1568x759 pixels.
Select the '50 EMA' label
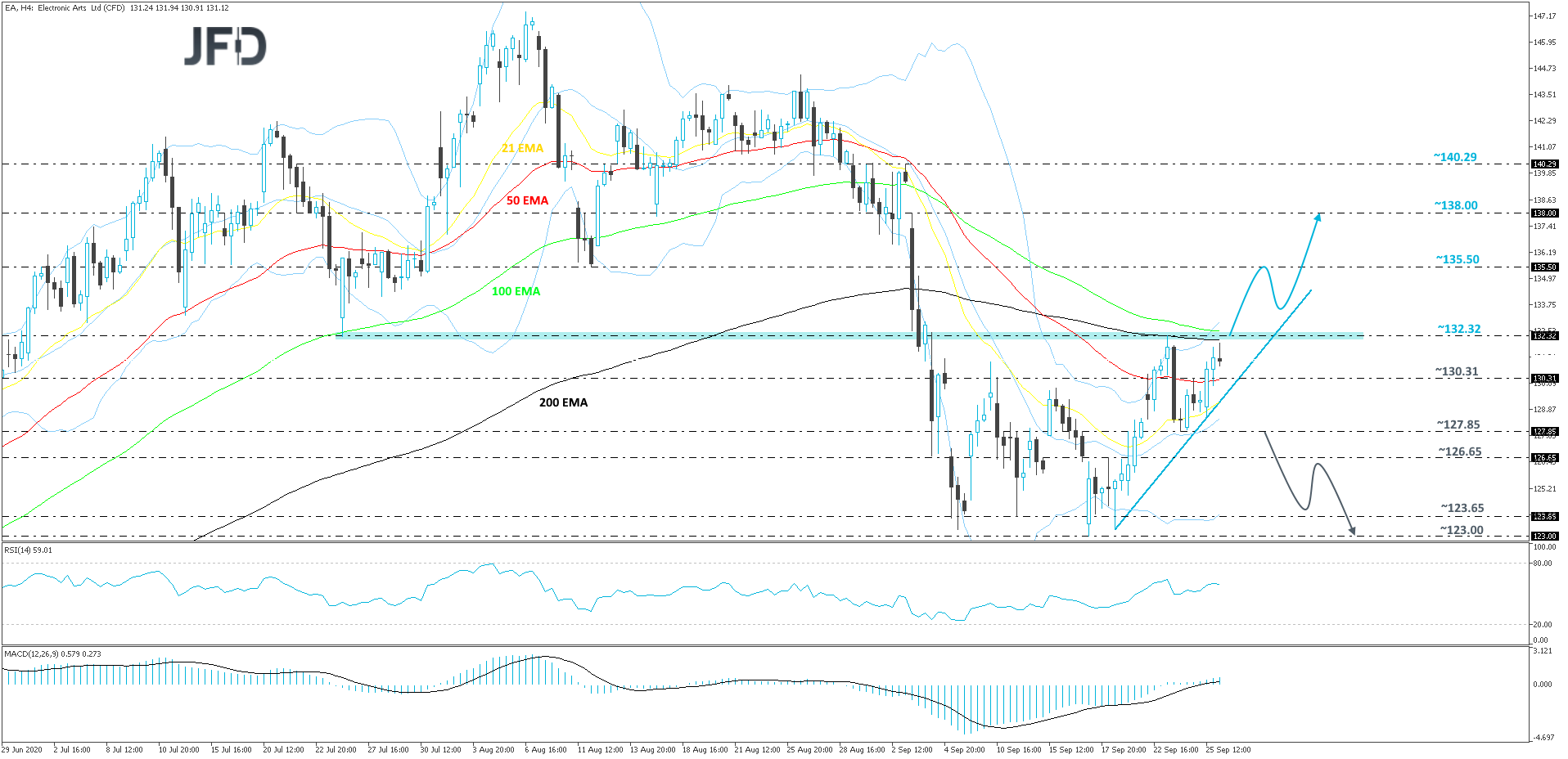pyautogui.click(x=527, y=200)
